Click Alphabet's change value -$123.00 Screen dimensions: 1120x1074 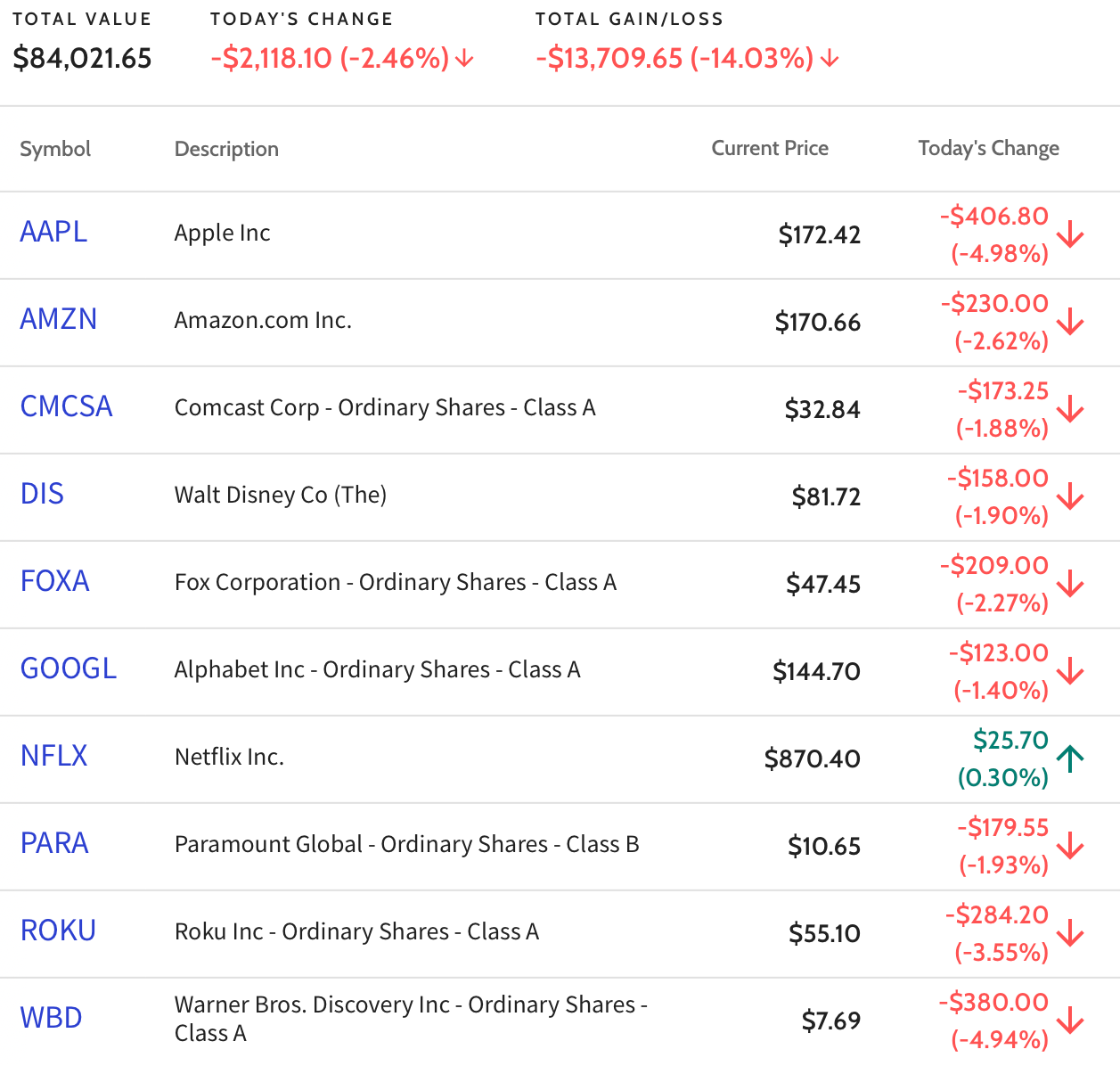click(x=999, y=652)
